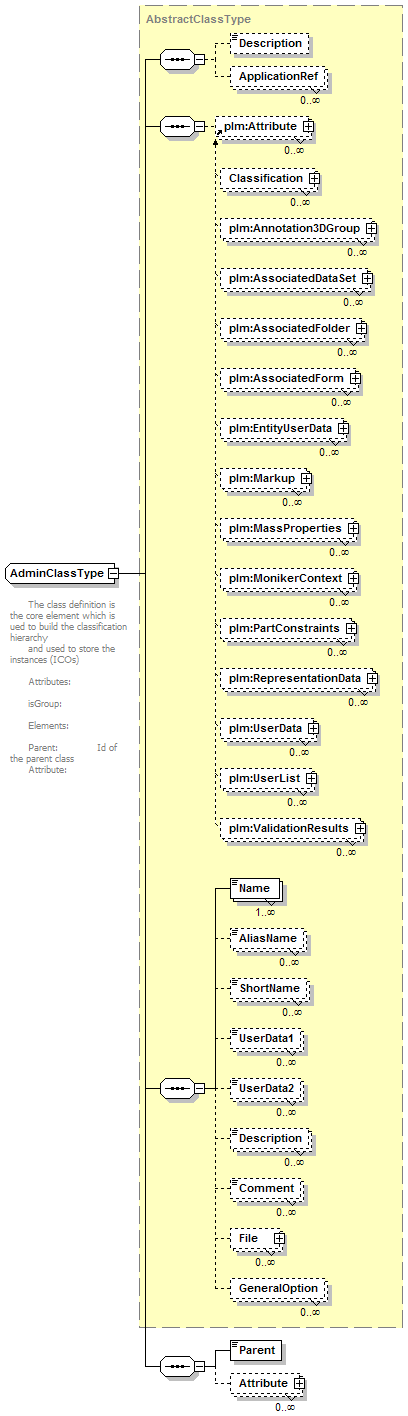Expand plm:MassProperties plus icon
Screen dimensions: 408x1416
tap(353, 528)
